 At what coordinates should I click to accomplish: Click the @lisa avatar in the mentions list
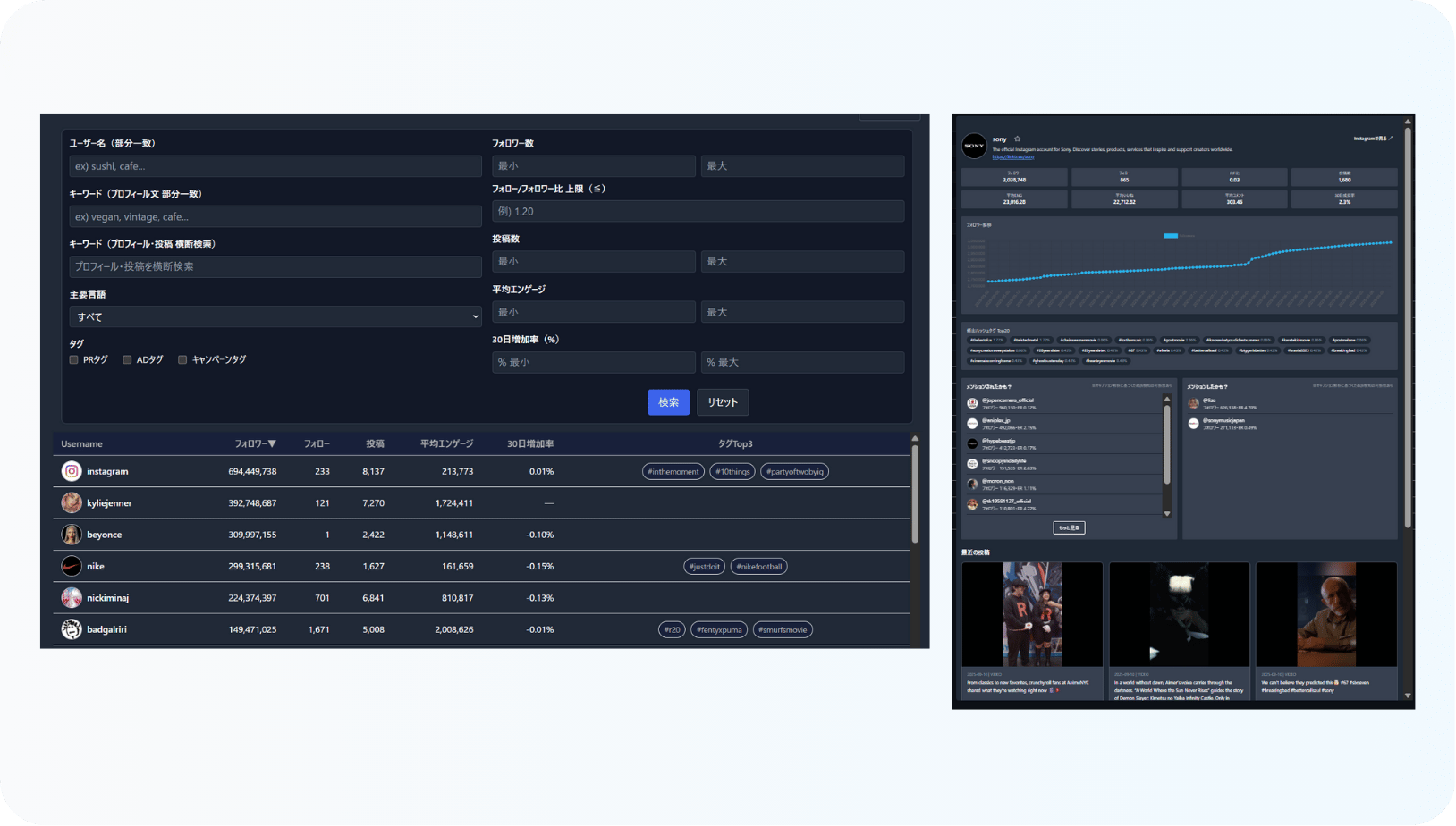click(x=1193, y=403)
